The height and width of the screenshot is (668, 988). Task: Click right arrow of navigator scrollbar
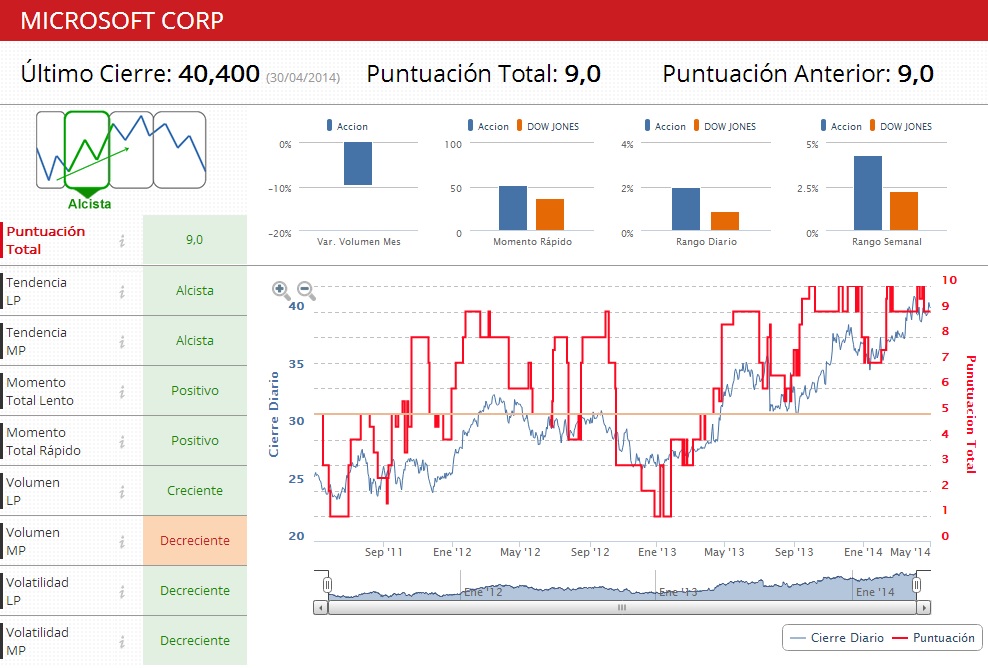[924, 607]
